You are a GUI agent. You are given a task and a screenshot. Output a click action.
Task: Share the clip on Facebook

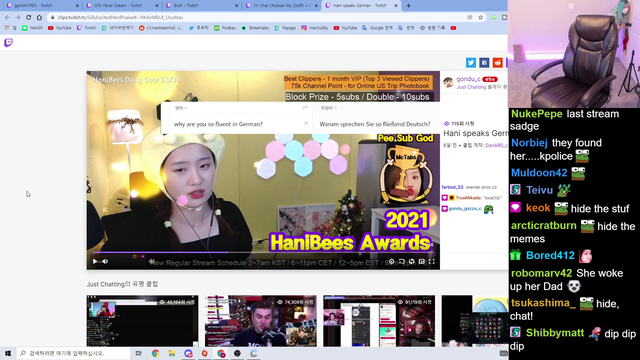pyautogui.click(x=484, y=62)
